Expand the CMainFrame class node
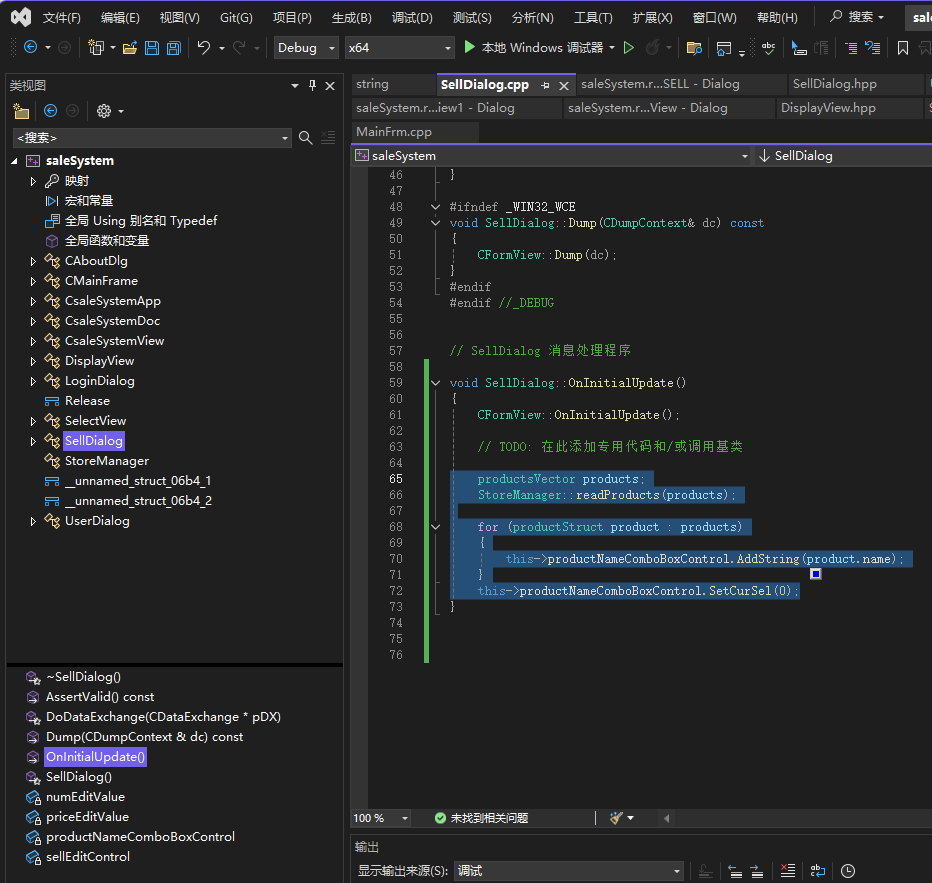 coord(33,281)
